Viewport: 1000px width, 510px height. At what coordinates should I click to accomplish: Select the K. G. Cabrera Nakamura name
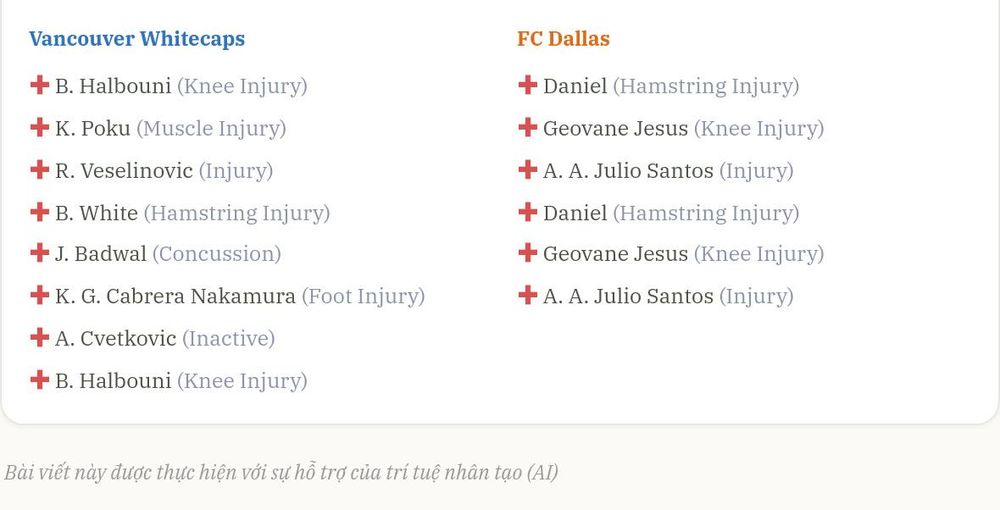point(175,296)
